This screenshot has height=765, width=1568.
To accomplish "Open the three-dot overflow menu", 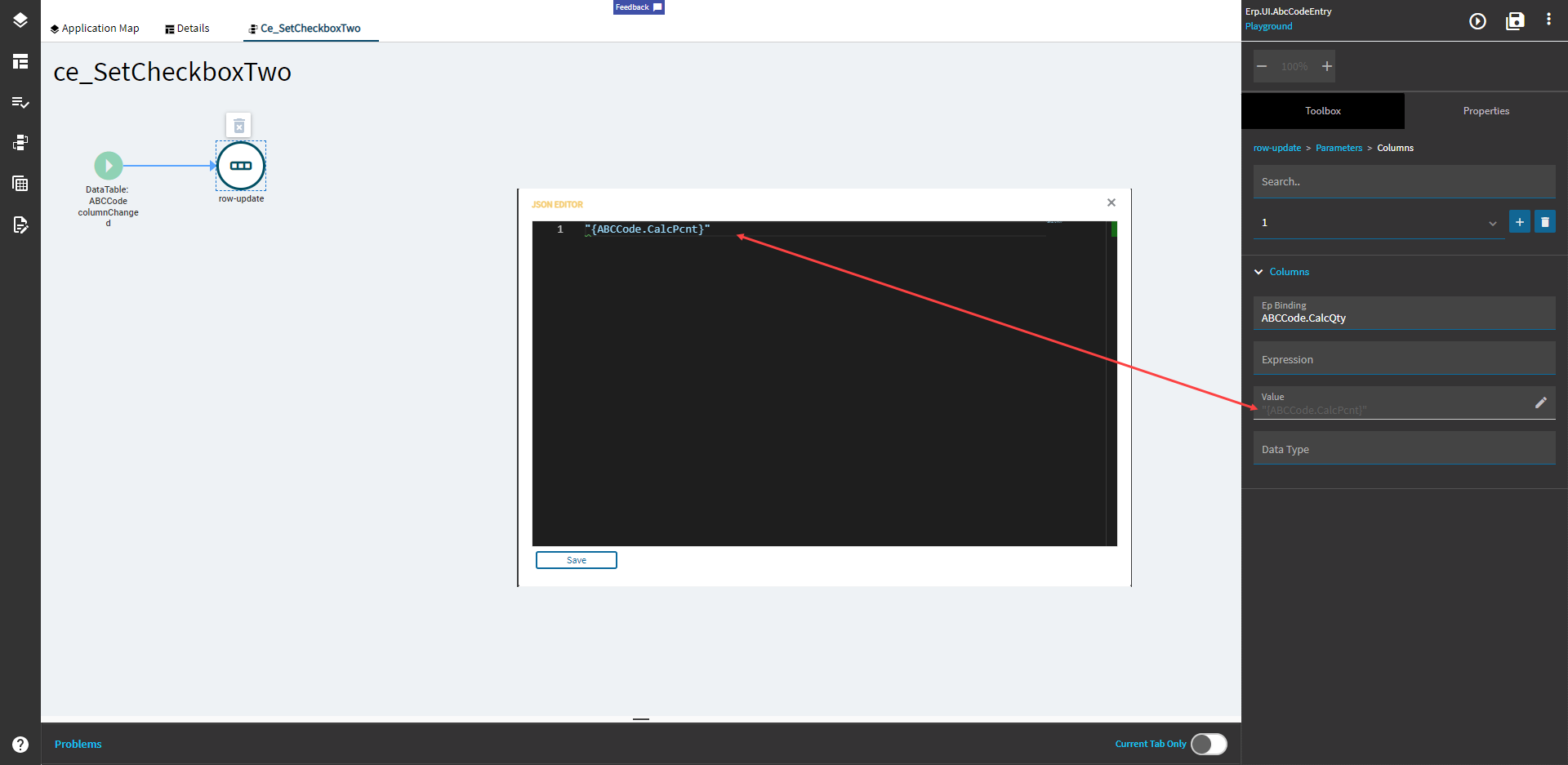I will click(x=1549, y=18).
